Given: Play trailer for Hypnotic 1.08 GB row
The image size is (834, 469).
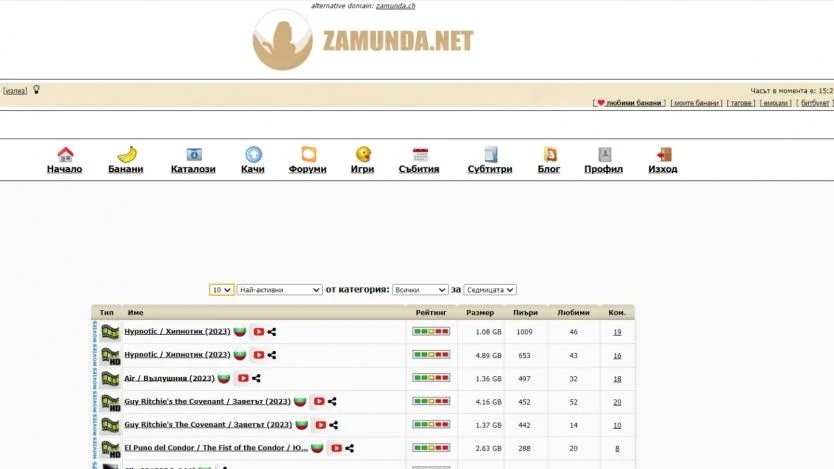Looking at the screenshot, I should click(x=258, y=331).
